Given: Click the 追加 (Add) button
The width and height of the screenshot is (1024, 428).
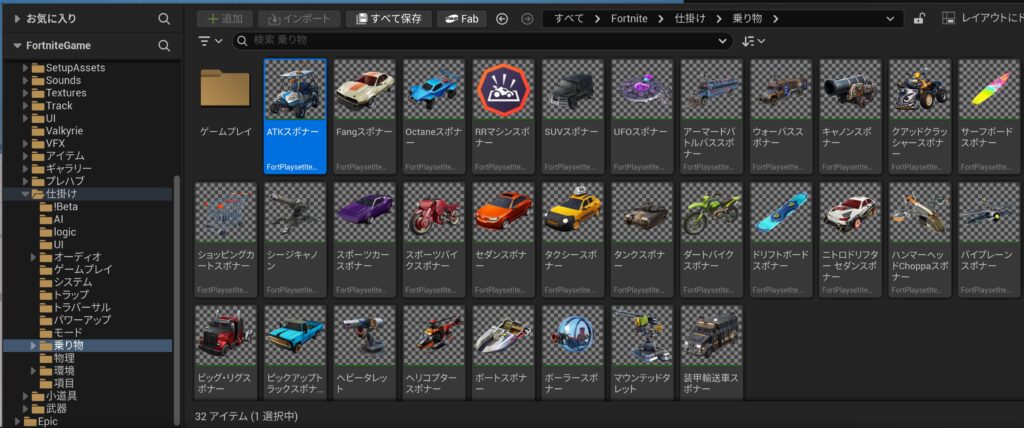Looking at the screenshot, I should coord(225,18).
